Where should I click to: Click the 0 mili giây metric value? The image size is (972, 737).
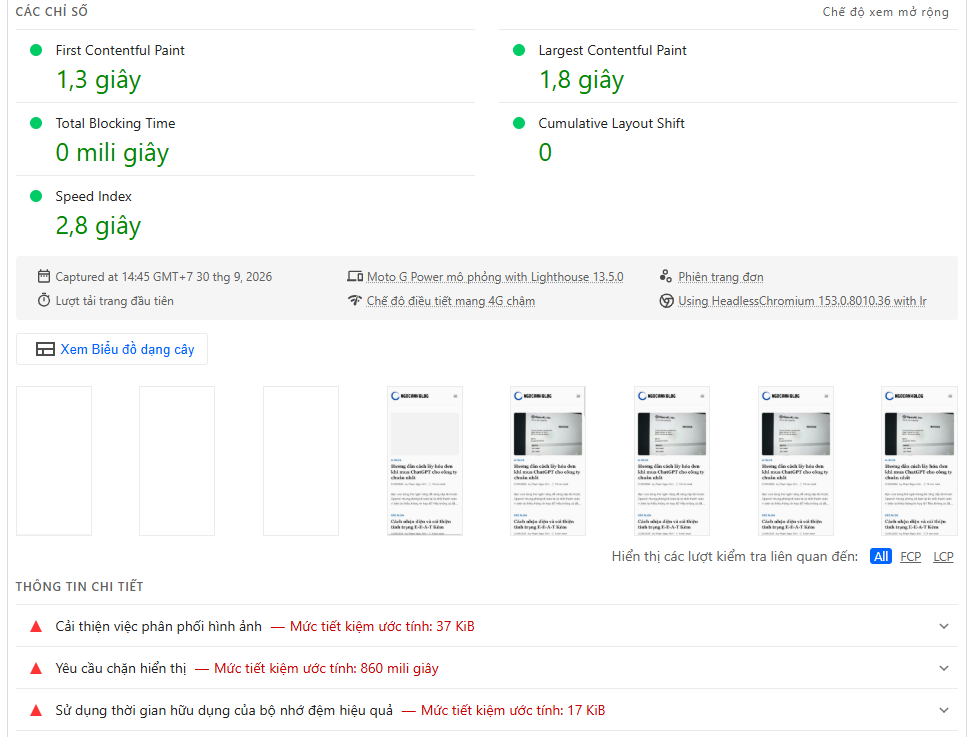112,153
